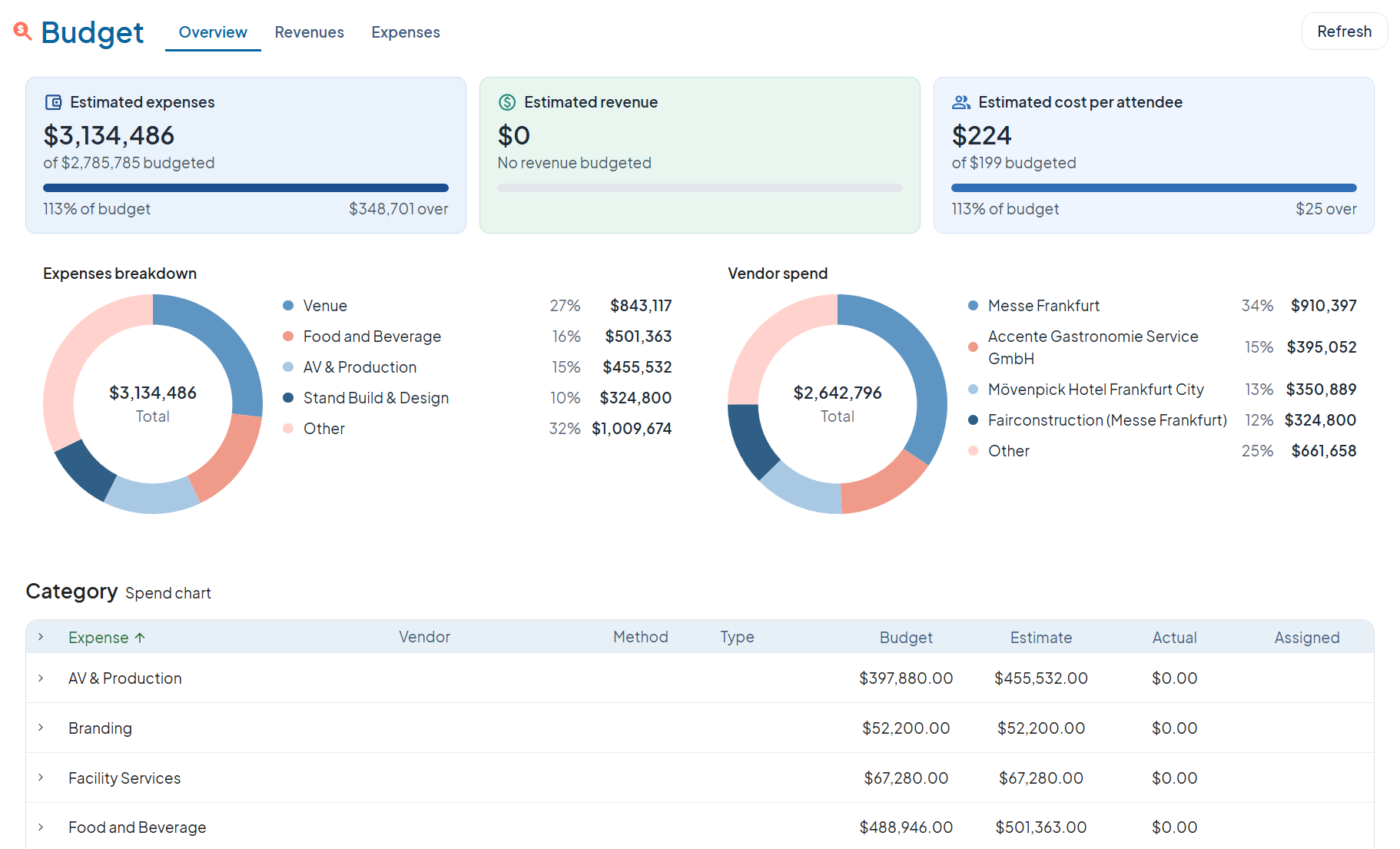Sort by the Assigned column header
Screen dimensions: 1400x849
1307,638
